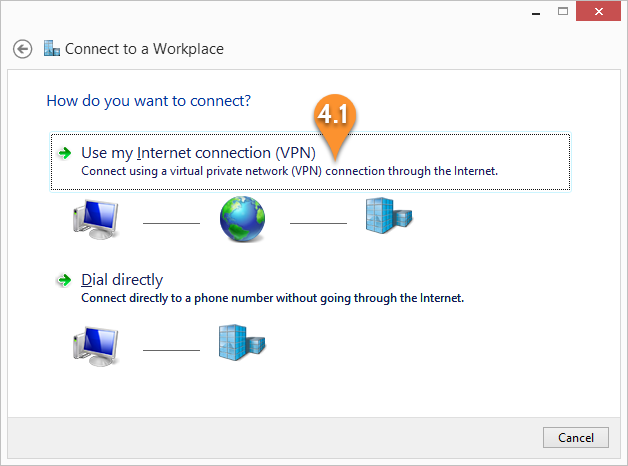Click the VPN description about virtual private network
The image size is (628, 466).
click(x=289, y=171)
